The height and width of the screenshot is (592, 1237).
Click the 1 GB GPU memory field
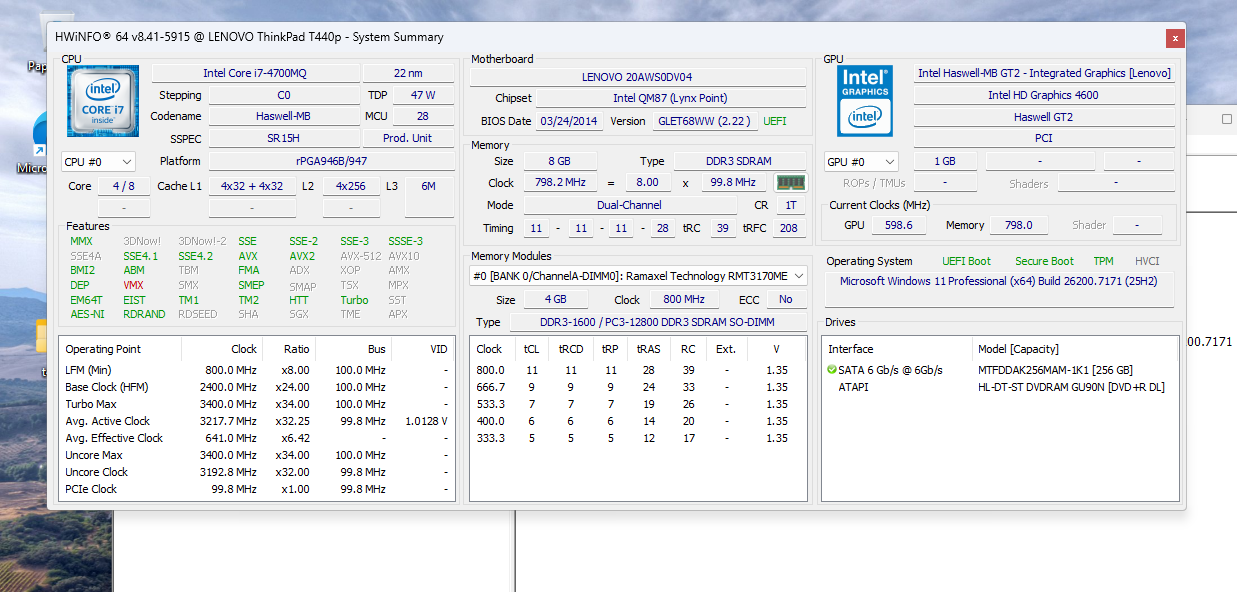point(945,161)
